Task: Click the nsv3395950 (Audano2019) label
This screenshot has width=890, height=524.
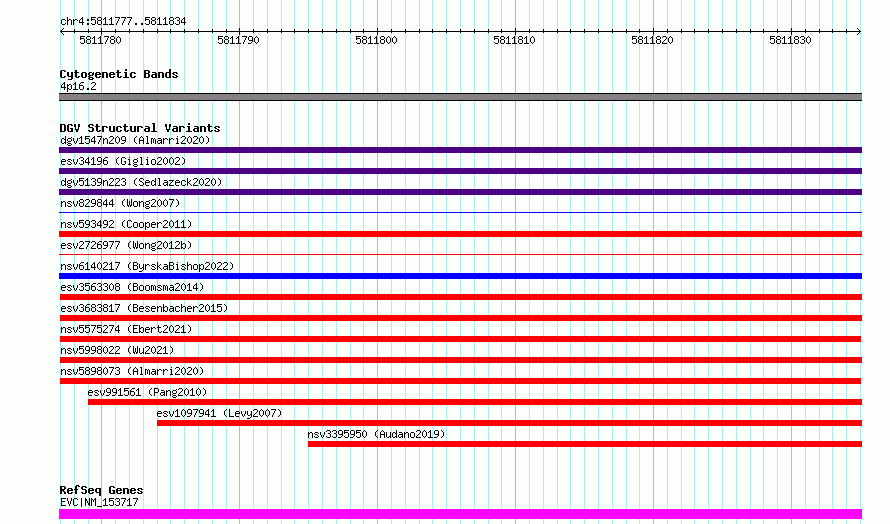Action: pyautogui.click(x=376, y=434)
